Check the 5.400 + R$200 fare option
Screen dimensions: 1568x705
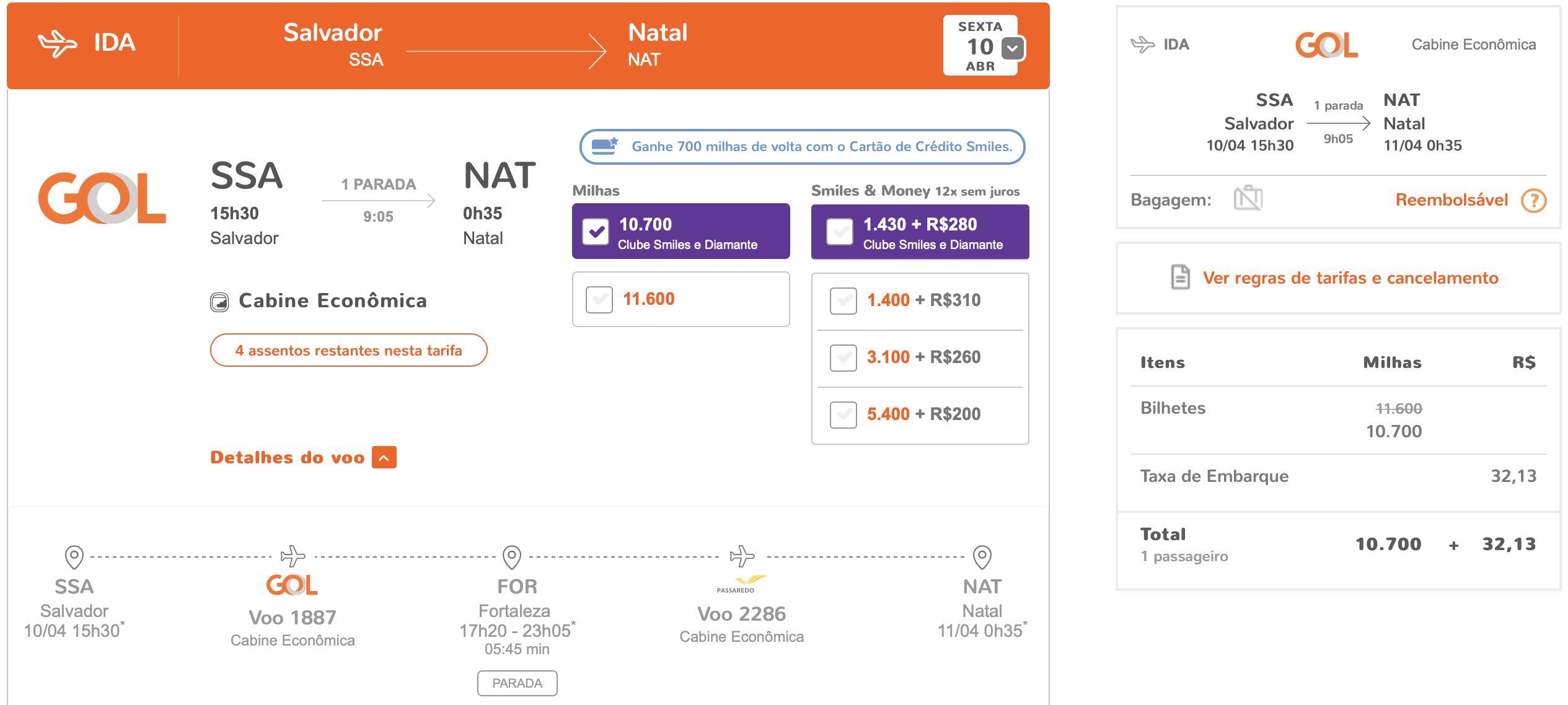843,414
